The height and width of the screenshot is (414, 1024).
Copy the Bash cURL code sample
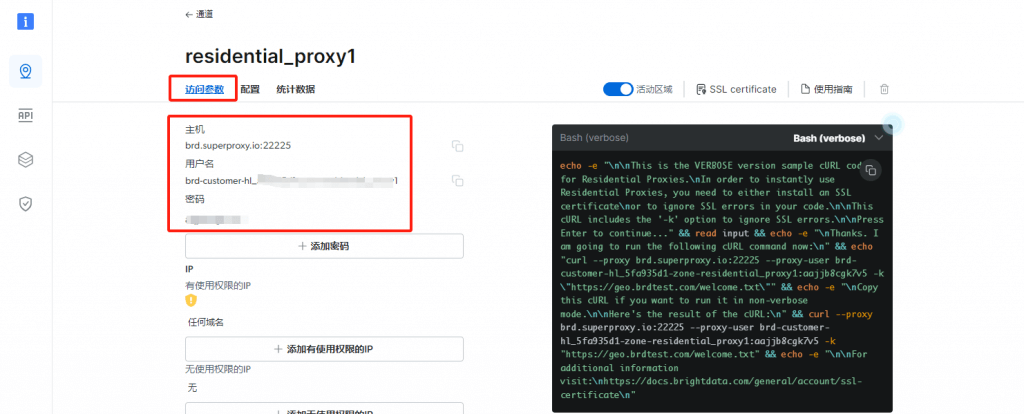pos(870,169)
